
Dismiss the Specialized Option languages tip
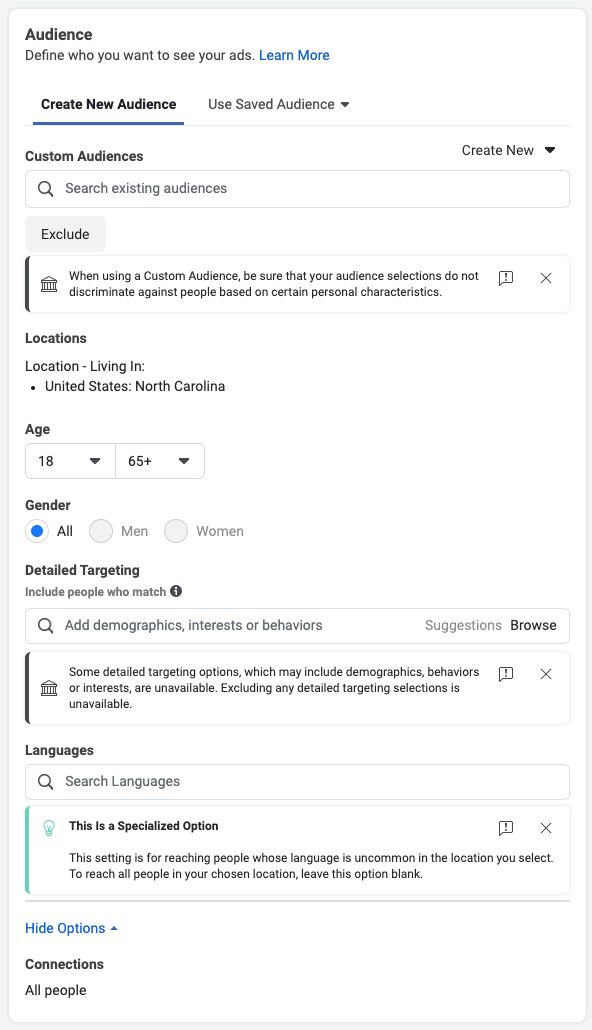click(545, 828)
